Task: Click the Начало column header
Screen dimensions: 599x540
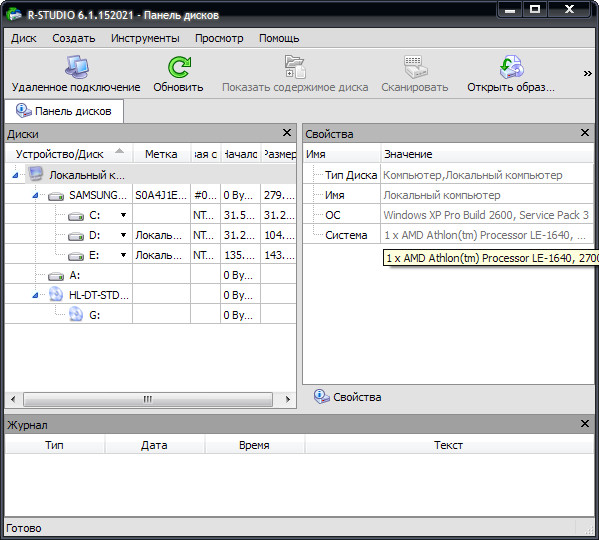Action: click(x=241, y=154)
